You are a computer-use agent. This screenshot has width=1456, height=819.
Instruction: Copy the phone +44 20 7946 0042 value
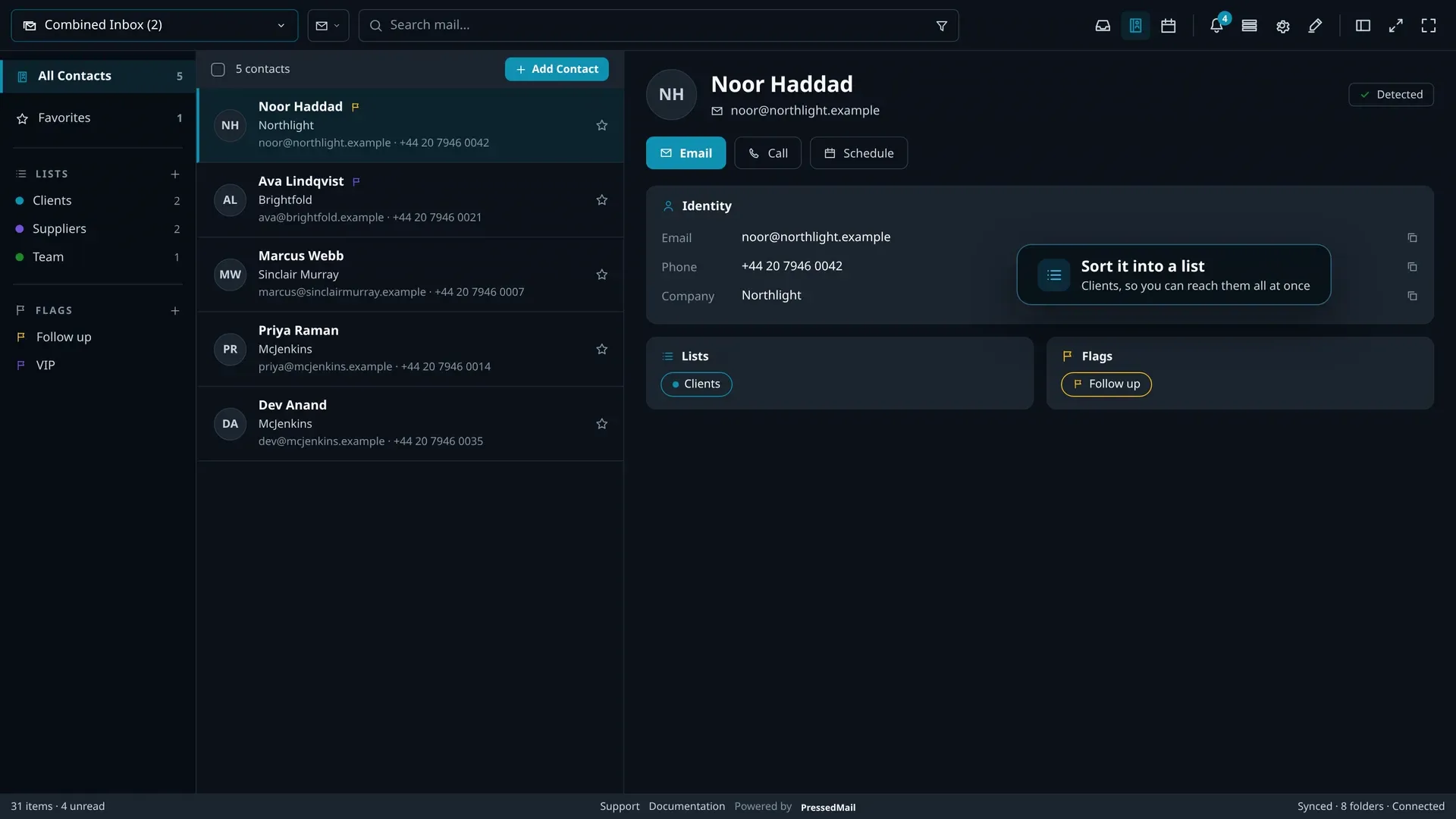pos(1411,267)
